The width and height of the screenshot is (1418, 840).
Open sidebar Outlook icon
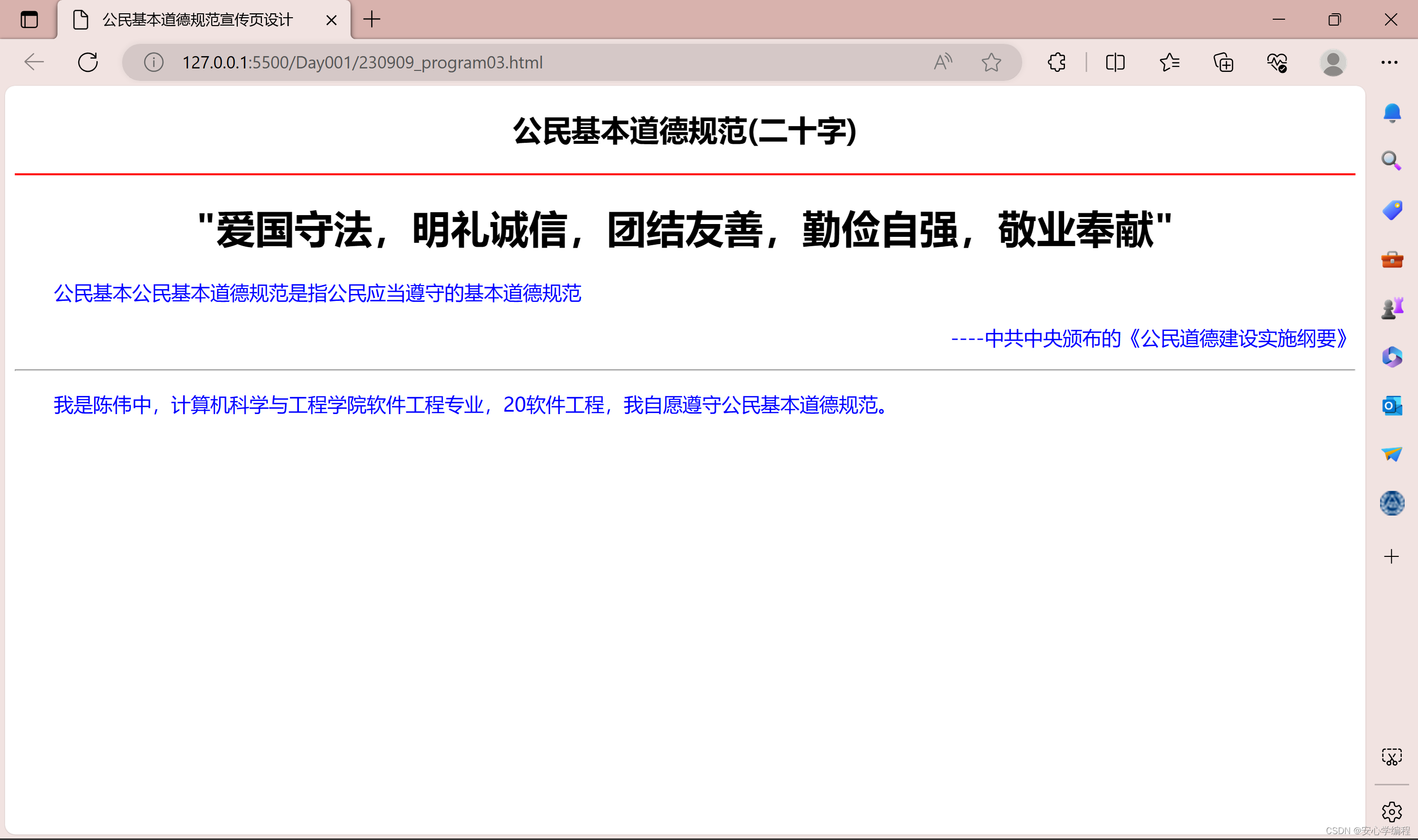(x=1392, y=406)
